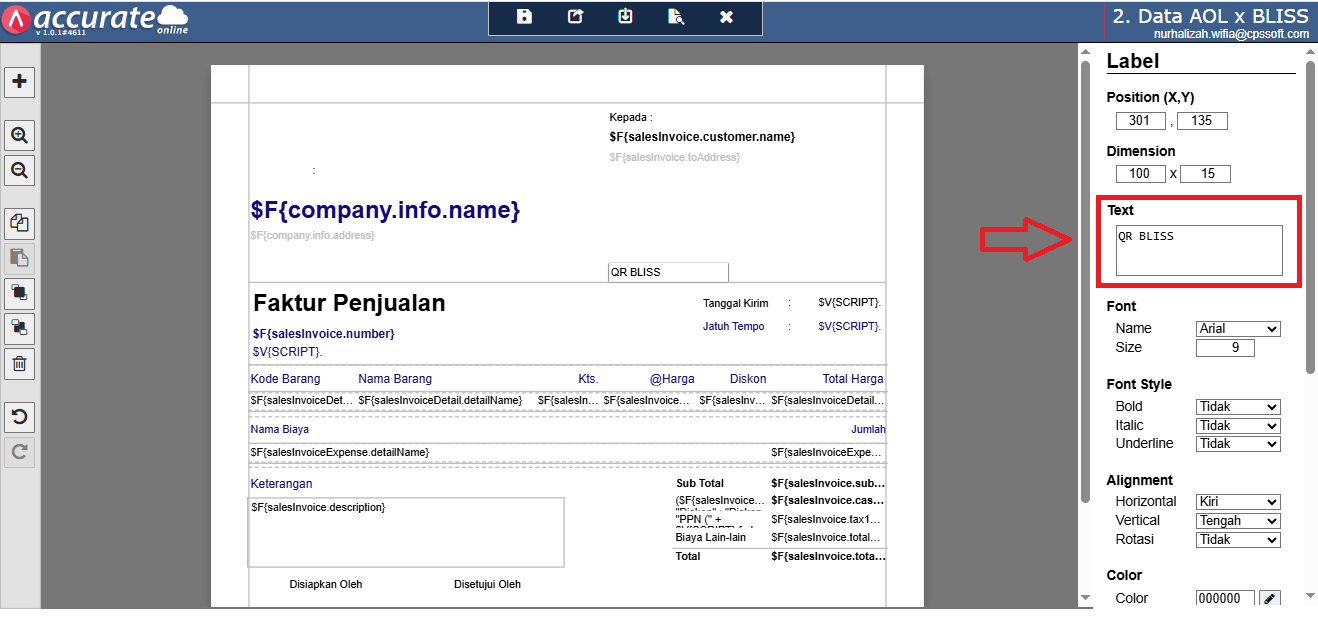Select the Jatuh Tempo label
Viewport: 1318px width, 620px height.
point(733,326)
